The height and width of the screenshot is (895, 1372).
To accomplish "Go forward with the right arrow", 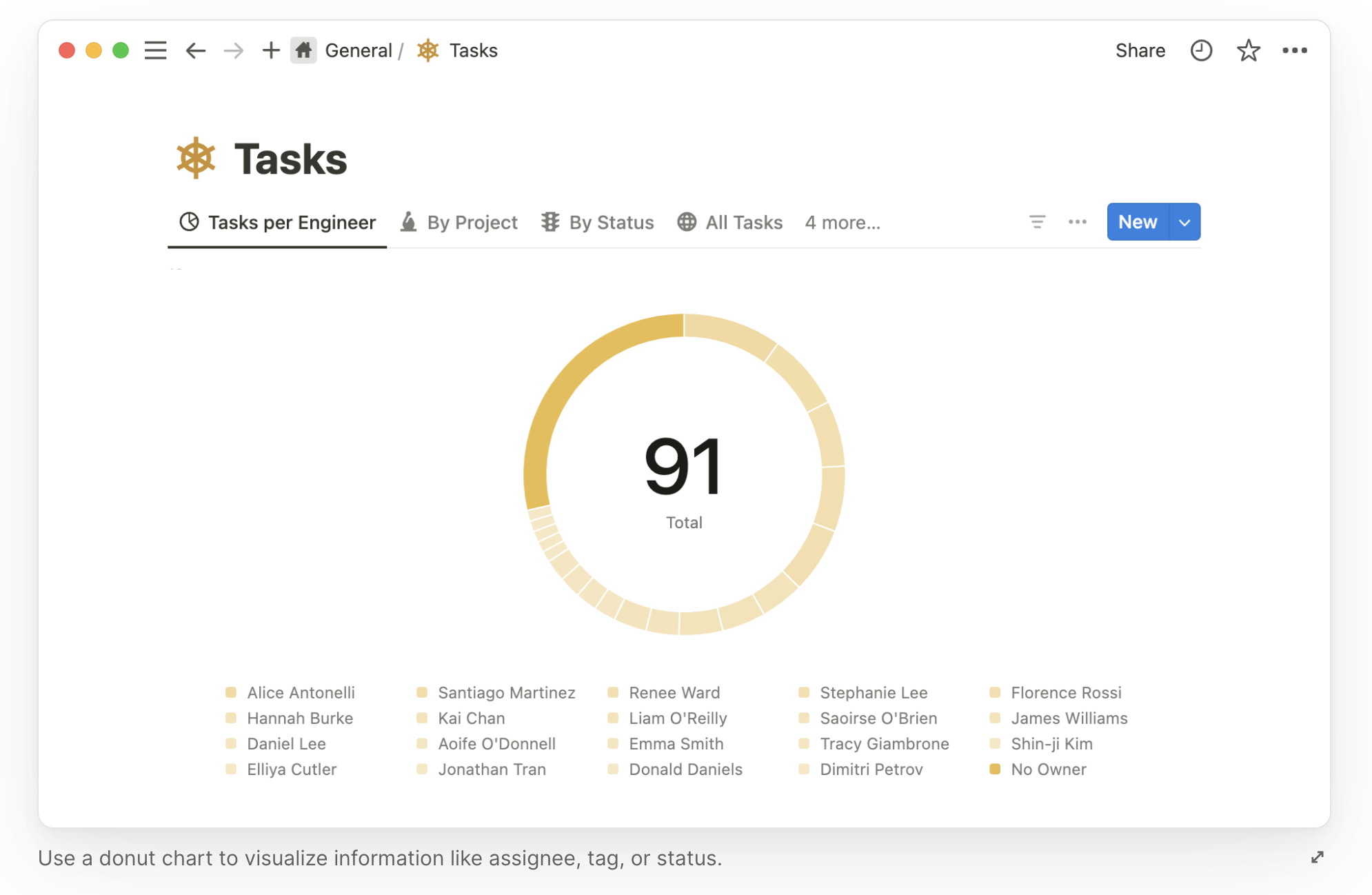I will [x=234, y=50].
